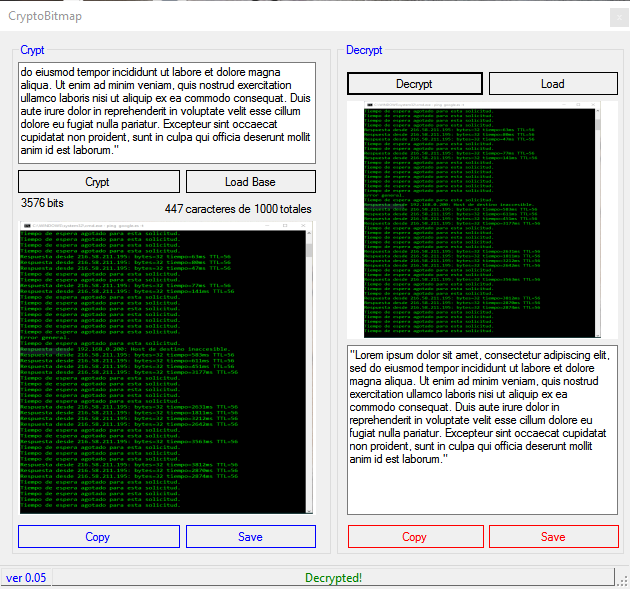This screenshot has width=630, height=589.
Task: Click the 'Decrypted!' status message
Action: [333, 578]
